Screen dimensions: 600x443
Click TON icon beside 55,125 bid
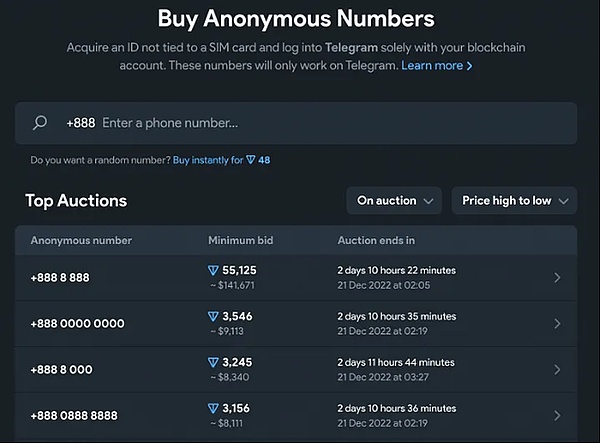[213, 270]
